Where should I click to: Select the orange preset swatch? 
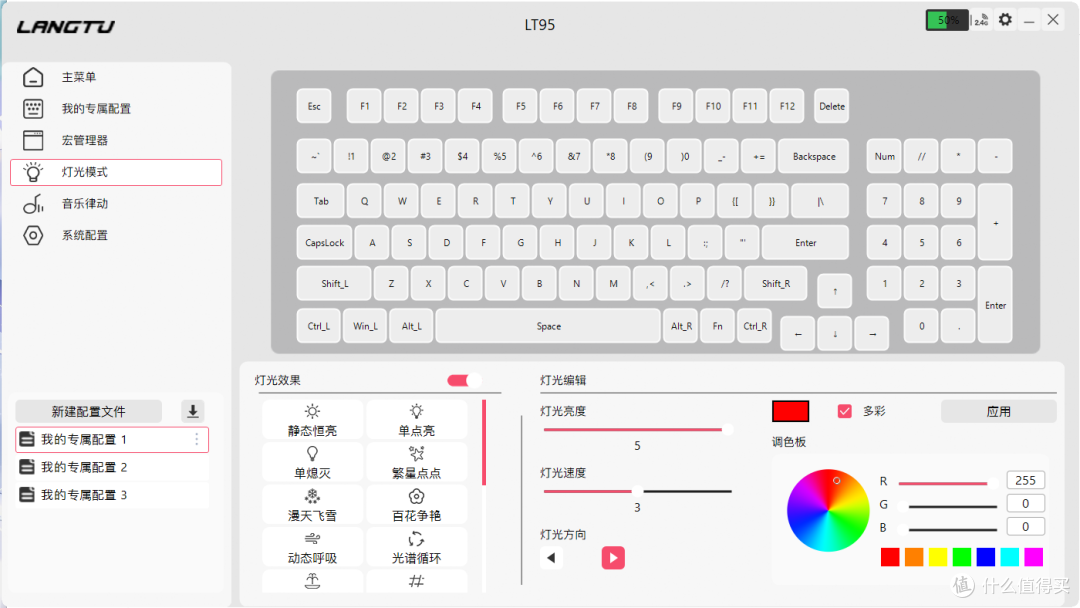click(x=914, y=557)
